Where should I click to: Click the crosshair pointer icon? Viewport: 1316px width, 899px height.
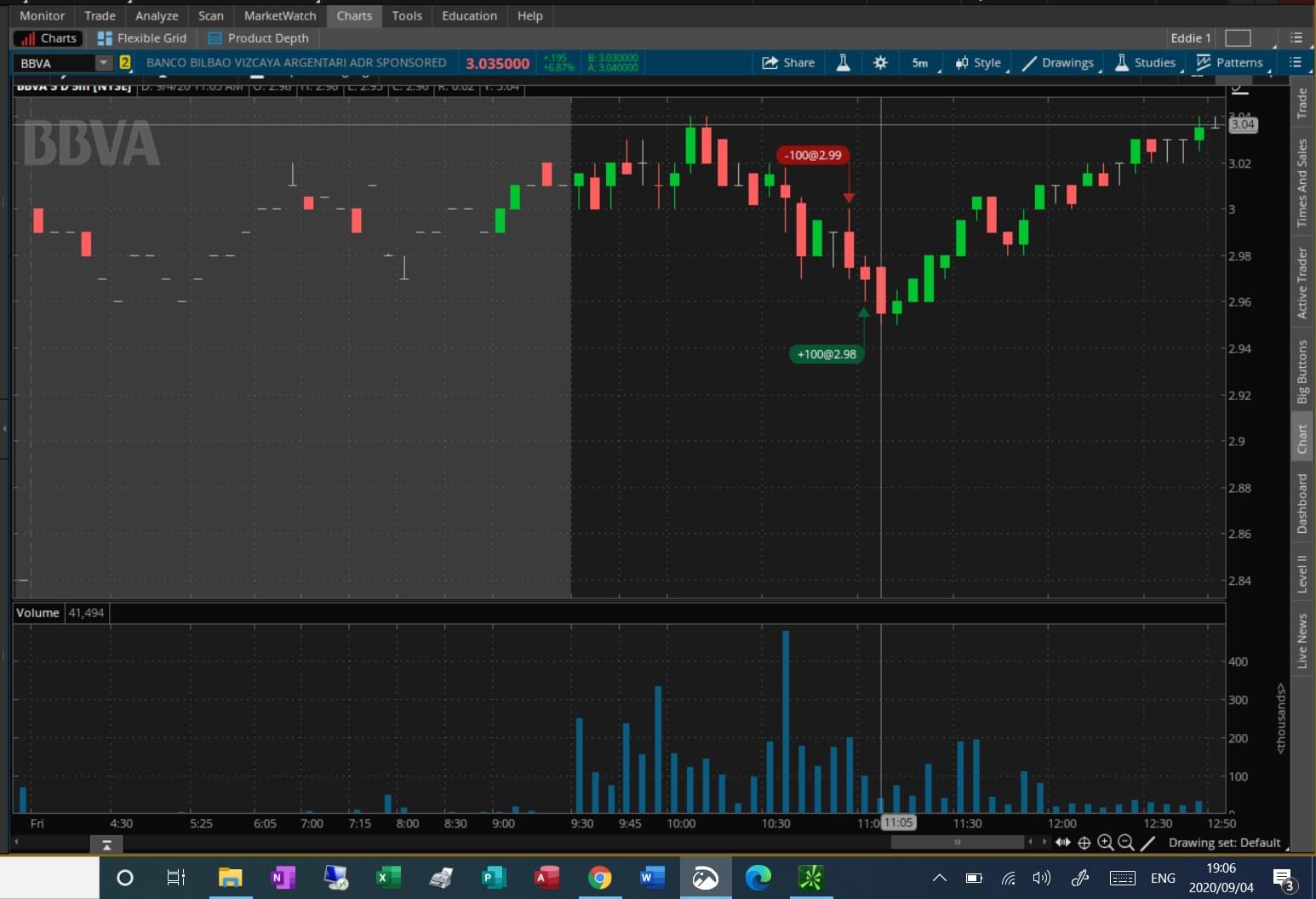click(1084, 843)
